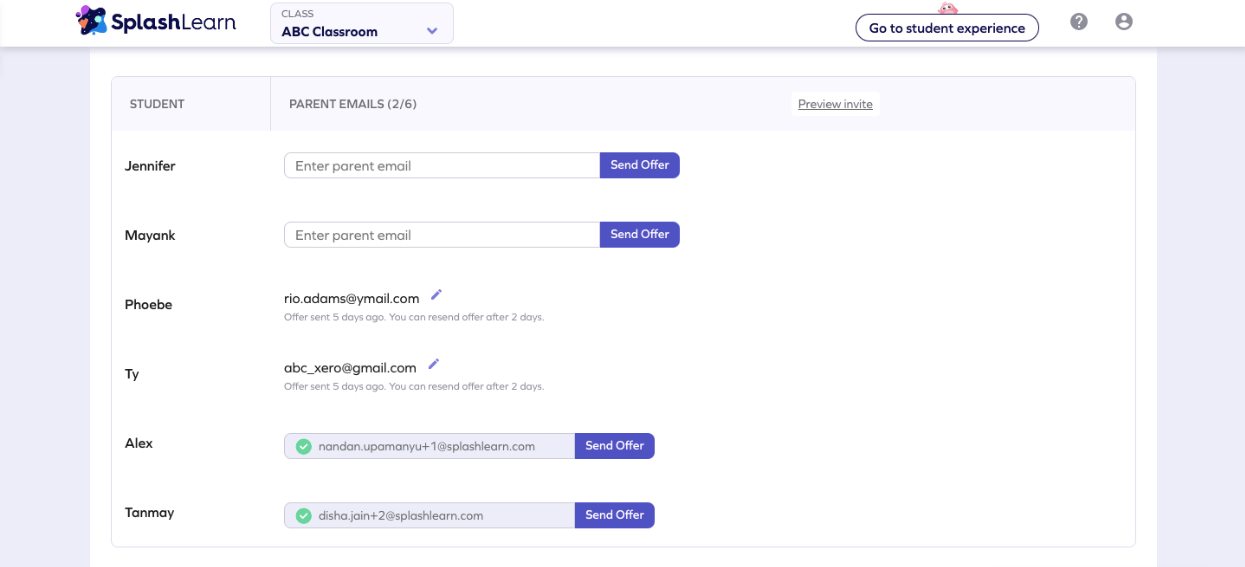Expand the ABC Classroom class dropdown

point(361,23)
